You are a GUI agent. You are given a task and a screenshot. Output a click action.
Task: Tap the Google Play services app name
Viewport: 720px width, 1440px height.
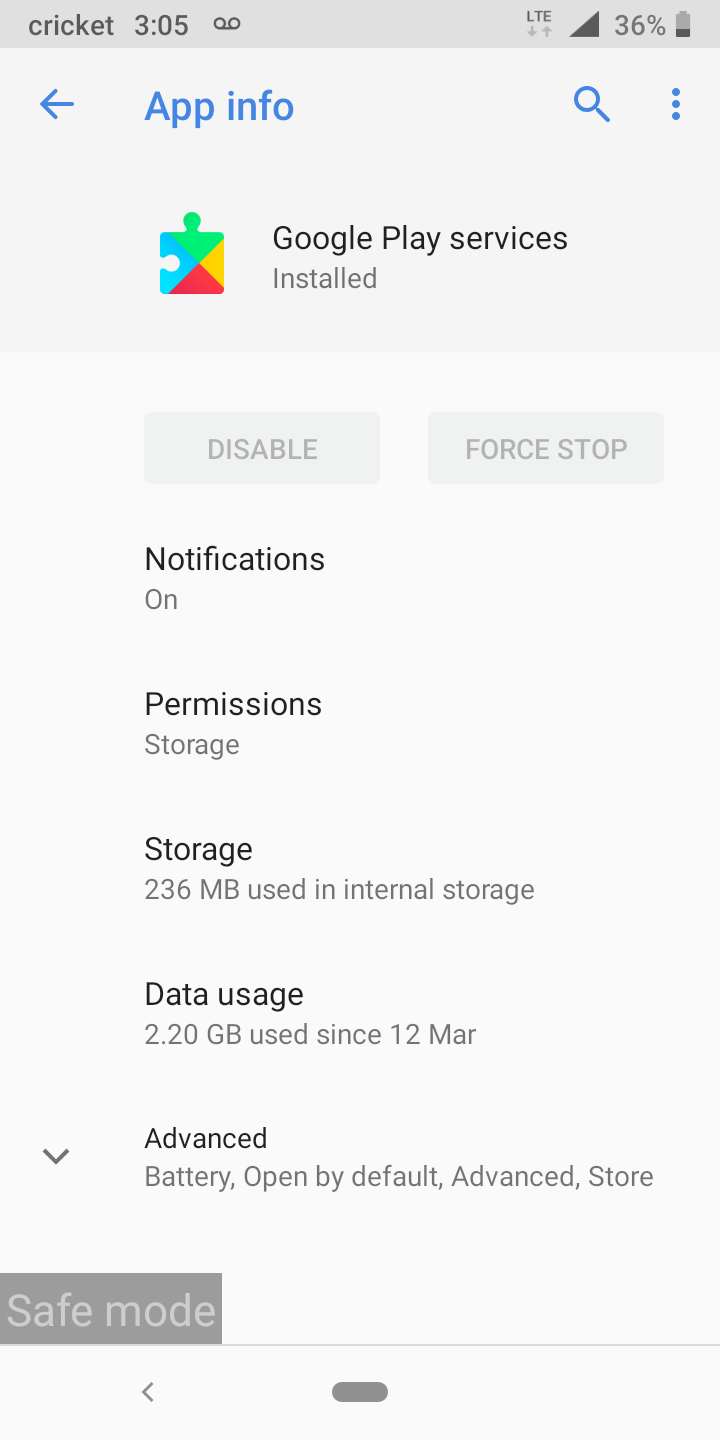[420, 238]
